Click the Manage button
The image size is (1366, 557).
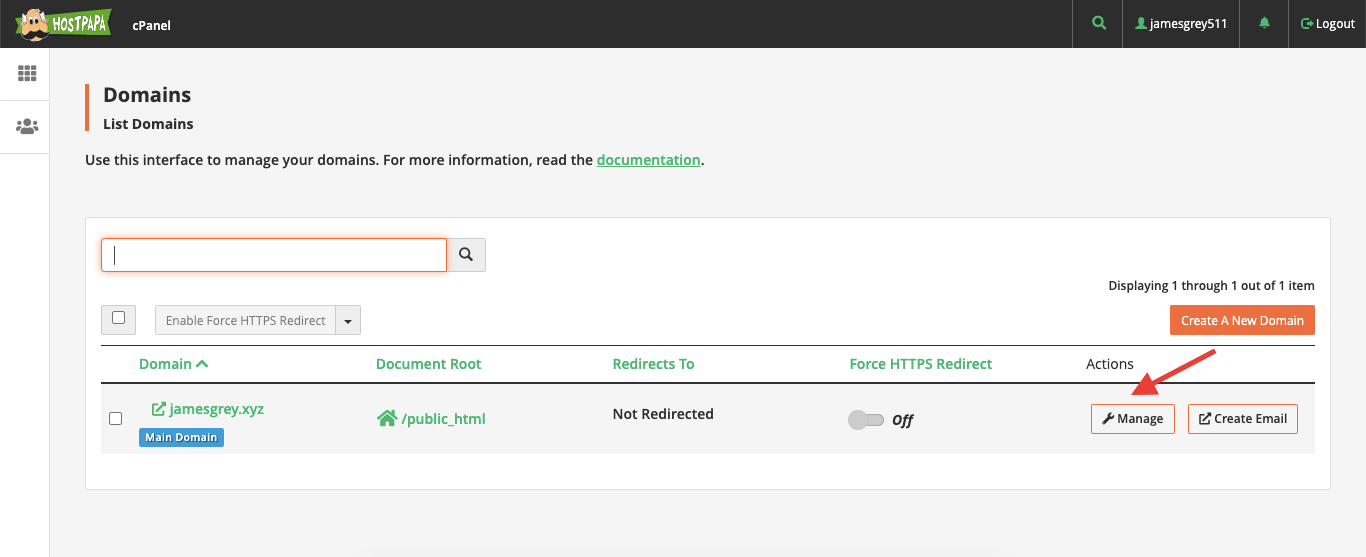point(1132,419)
